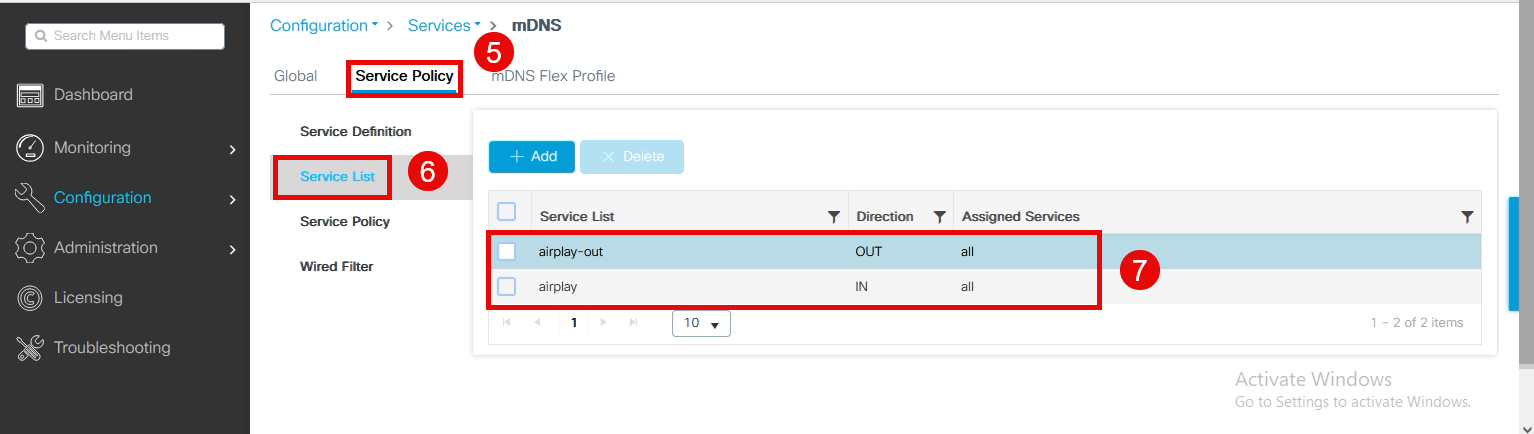Click the Troubleshooting tools icon
This screenshot has height=434, width=1534.
(x=30, y=348)
